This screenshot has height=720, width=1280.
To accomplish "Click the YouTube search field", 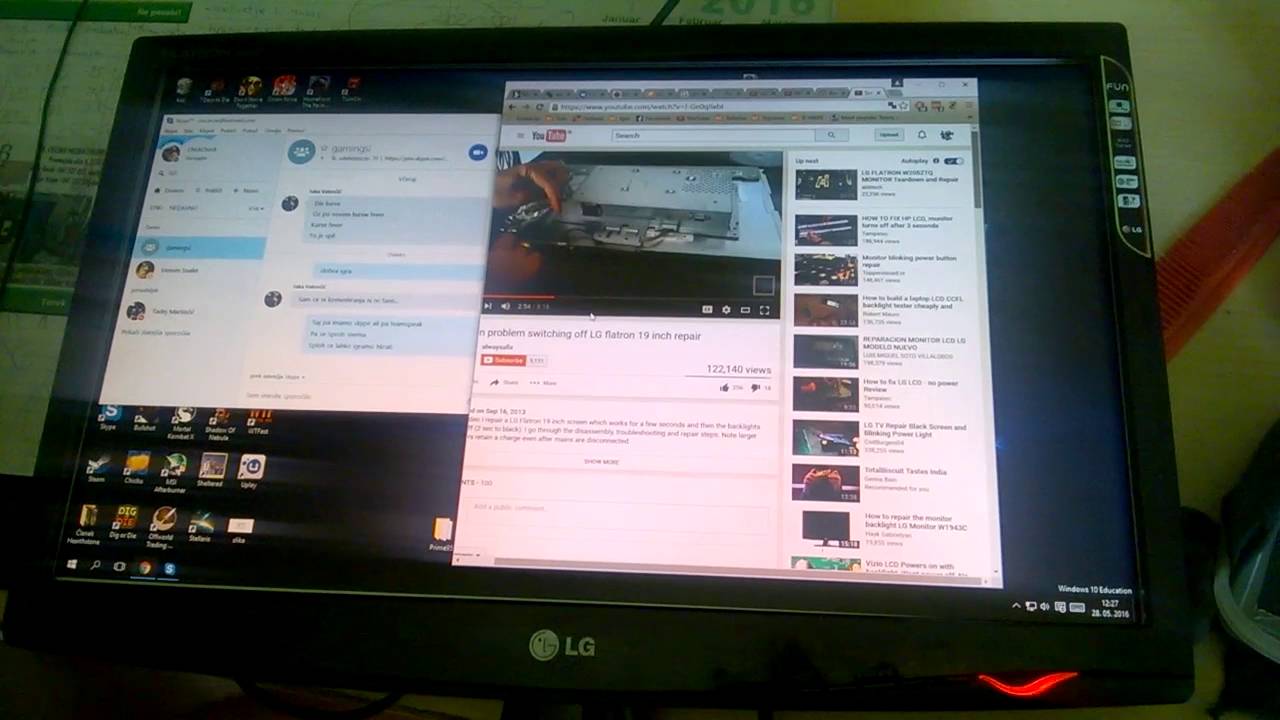I will pyautogui.click(x=714, y=135).
